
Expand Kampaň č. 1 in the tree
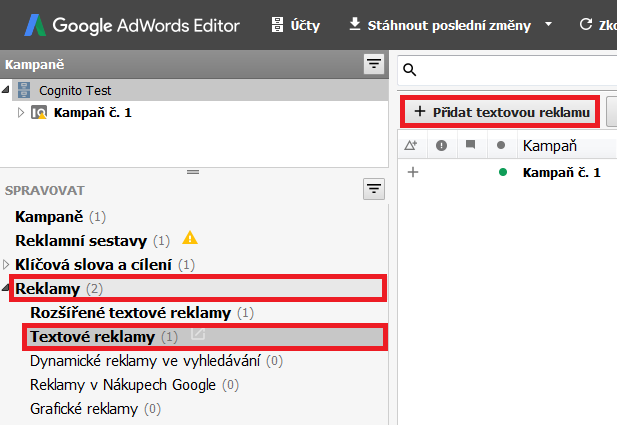21,113
